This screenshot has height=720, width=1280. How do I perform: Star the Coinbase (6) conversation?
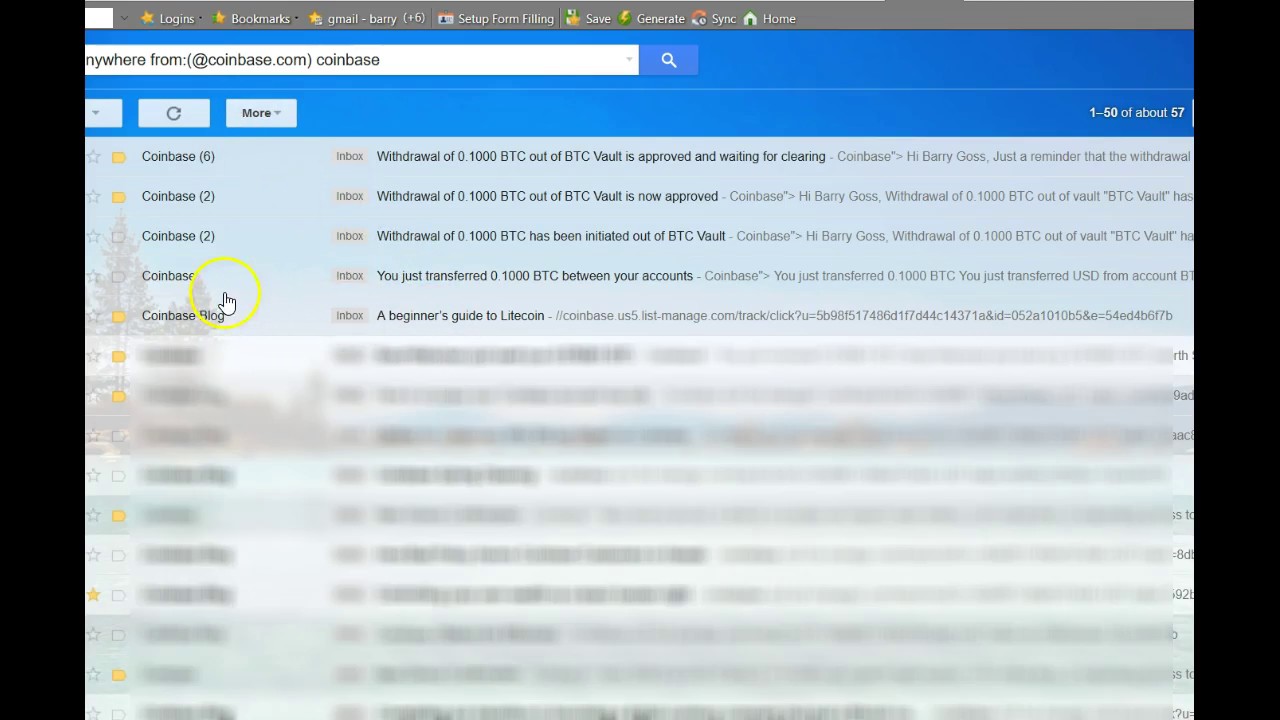94,157
